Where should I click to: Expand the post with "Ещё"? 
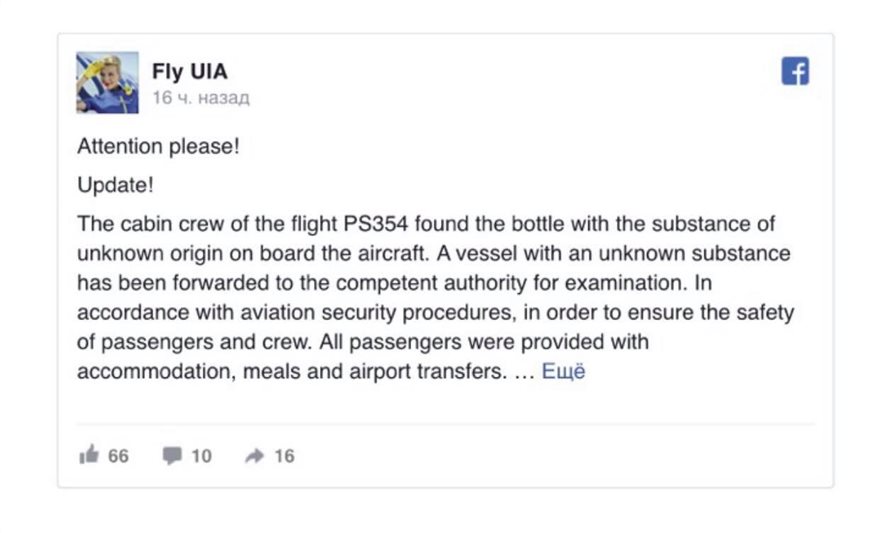563,372
